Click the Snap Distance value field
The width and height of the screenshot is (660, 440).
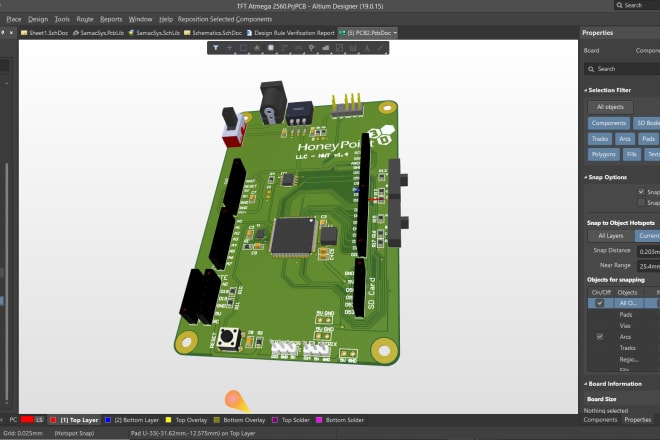coord(648,251)
